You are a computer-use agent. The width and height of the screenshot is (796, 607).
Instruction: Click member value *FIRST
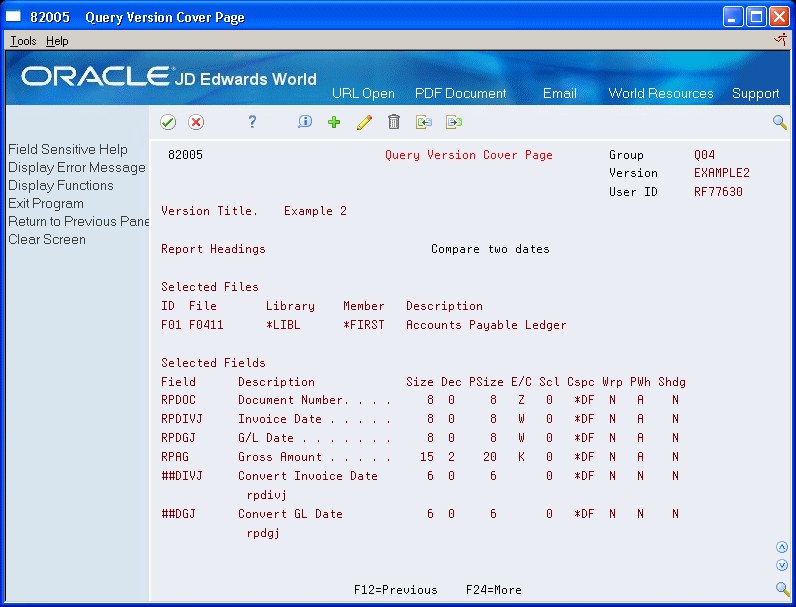pos(363,325)
